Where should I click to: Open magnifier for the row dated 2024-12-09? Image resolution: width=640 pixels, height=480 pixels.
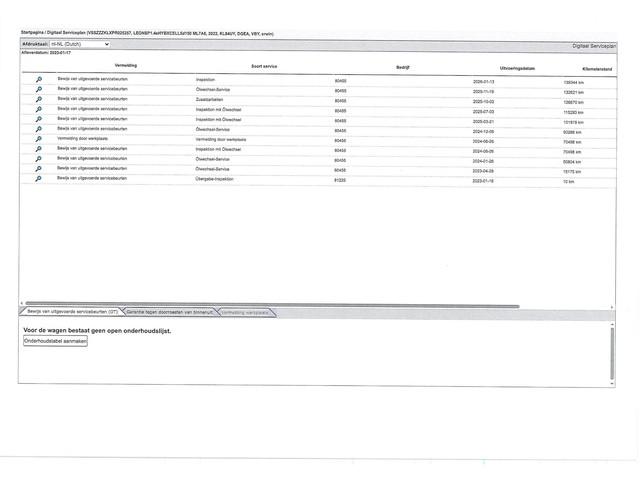point(39,129)
